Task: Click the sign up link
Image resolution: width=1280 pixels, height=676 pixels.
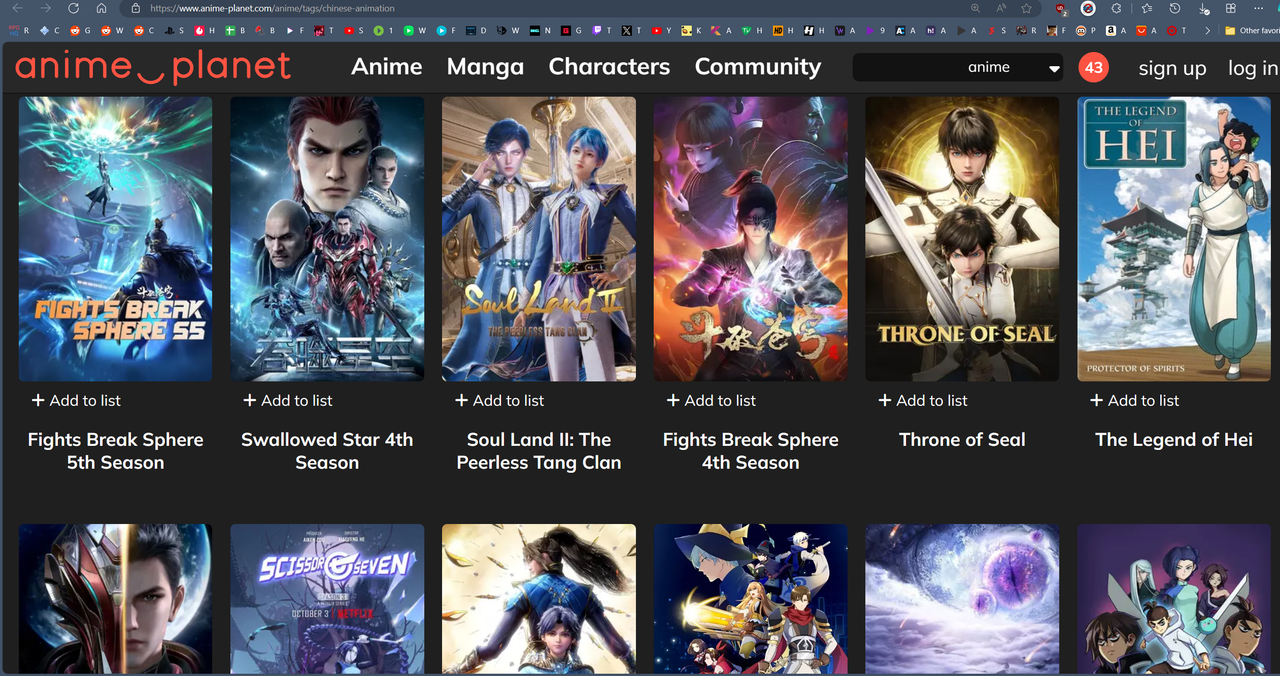Action: [1172, 68]
